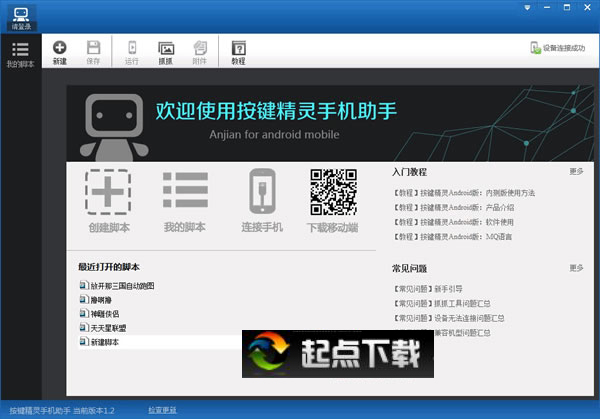Click the 附件 attachment toolbar icon

click(x=200, y=52)
